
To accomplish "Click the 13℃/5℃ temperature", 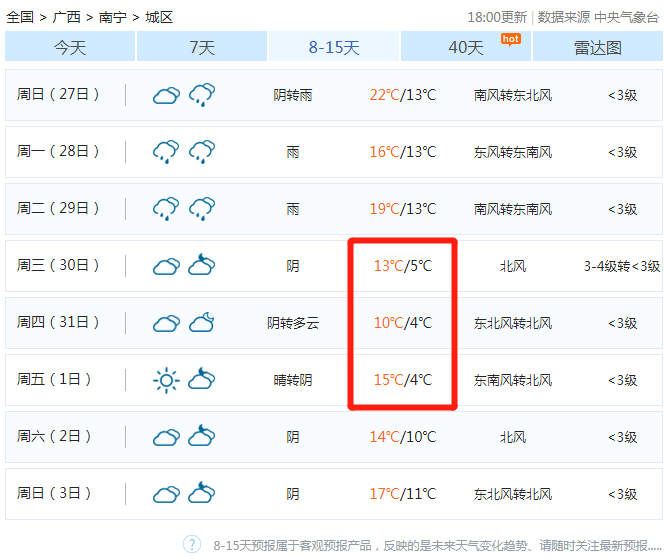I will pyautogui.click(x=403, y=266).
